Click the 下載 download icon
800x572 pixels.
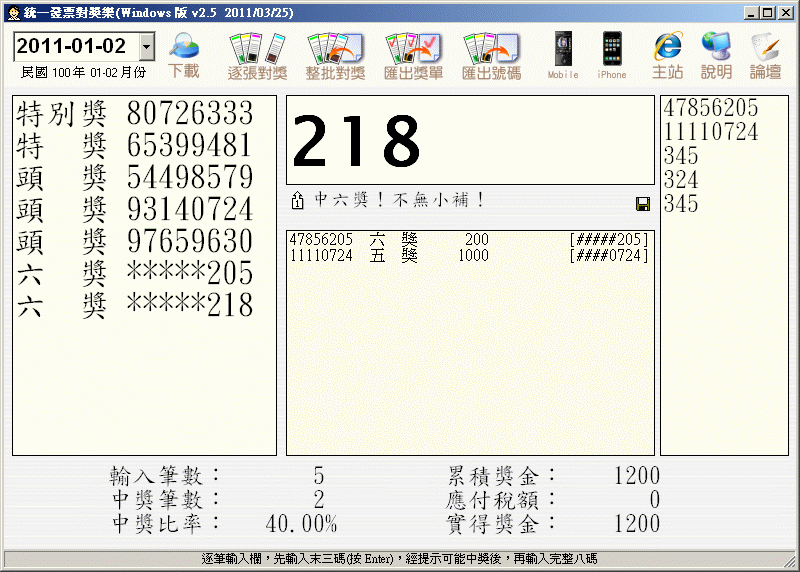point(184,55)
